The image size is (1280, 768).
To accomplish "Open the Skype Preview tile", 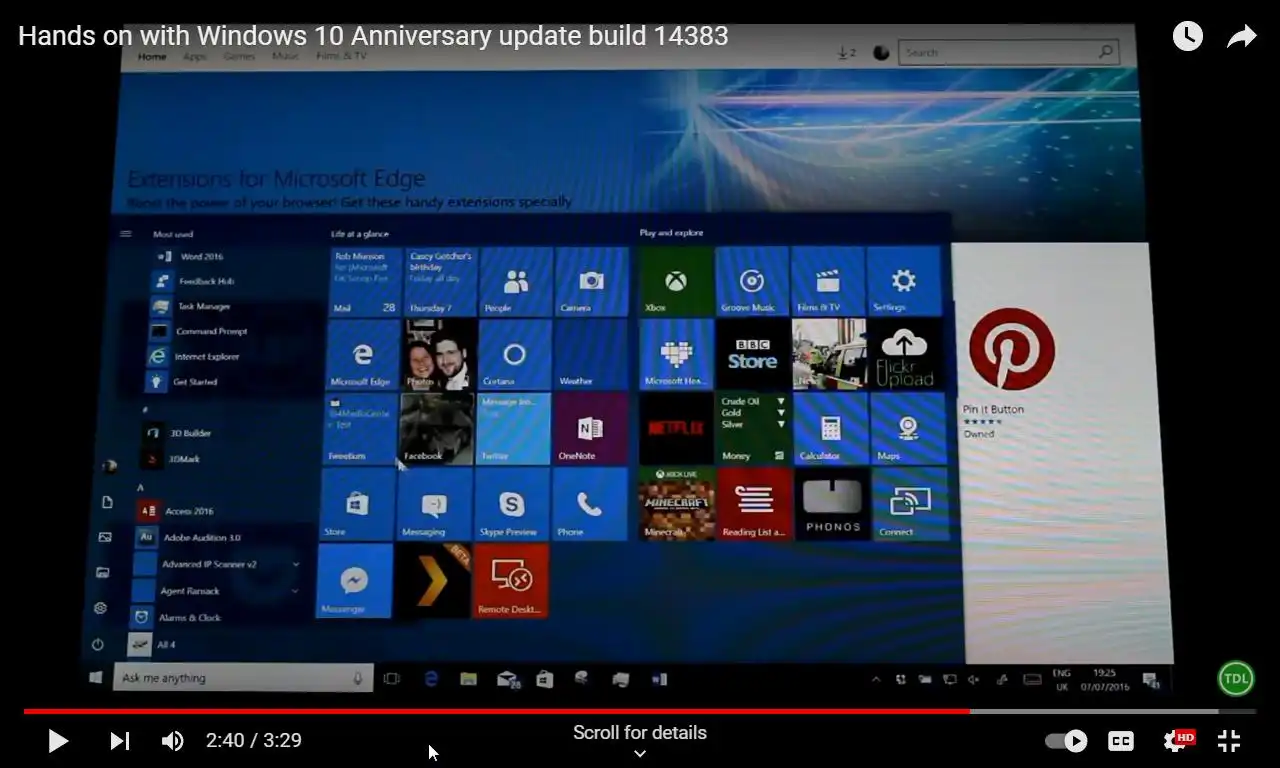I will point(512,504).
